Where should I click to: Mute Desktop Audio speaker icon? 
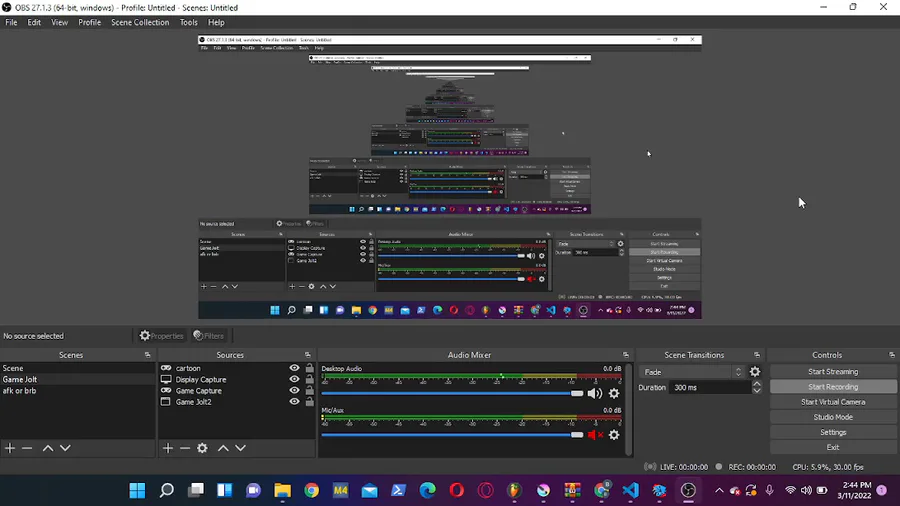pyautogui.click(x=595, y=394)
